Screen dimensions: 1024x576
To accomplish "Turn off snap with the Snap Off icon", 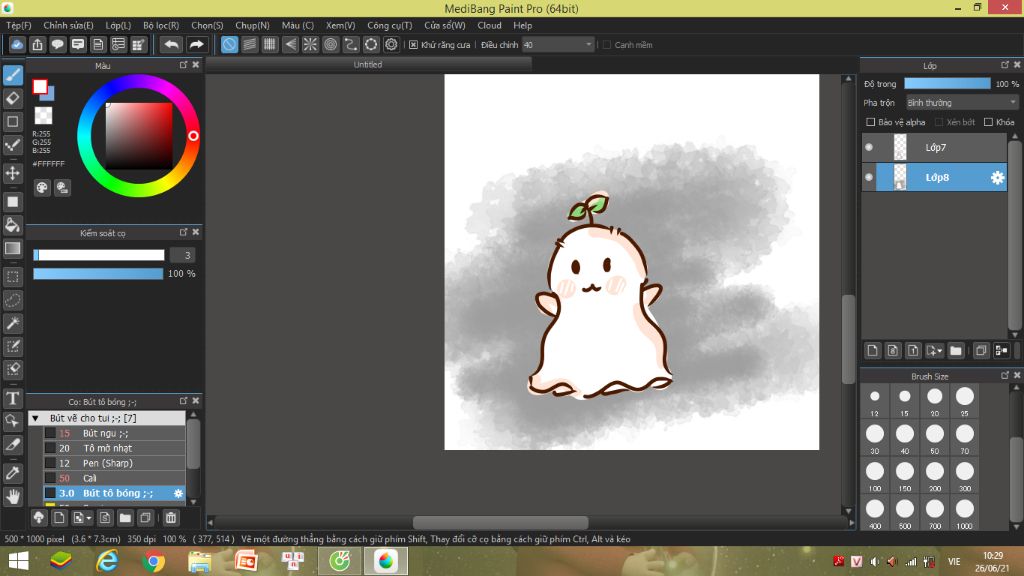I will tap(229, 44).
